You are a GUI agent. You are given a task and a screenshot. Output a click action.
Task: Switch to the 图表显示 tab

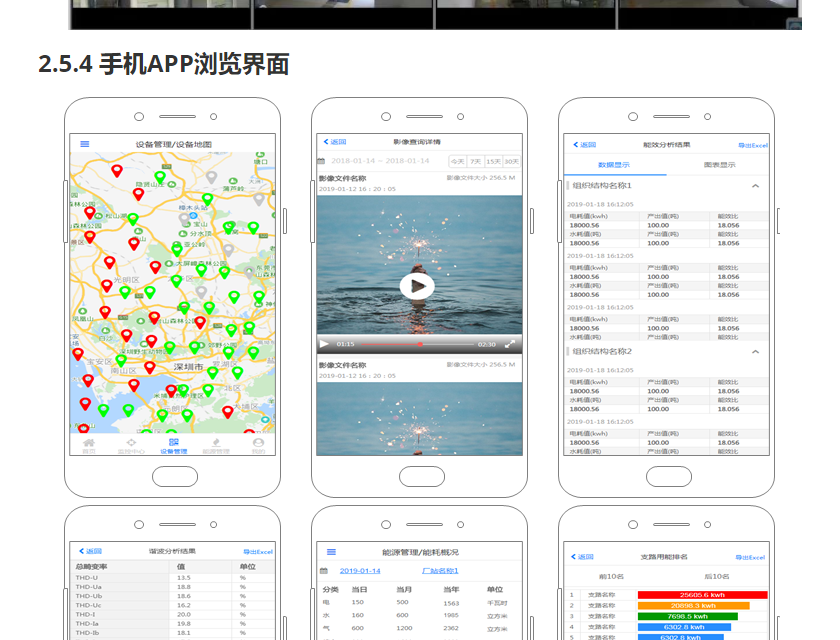pos(719,165)
